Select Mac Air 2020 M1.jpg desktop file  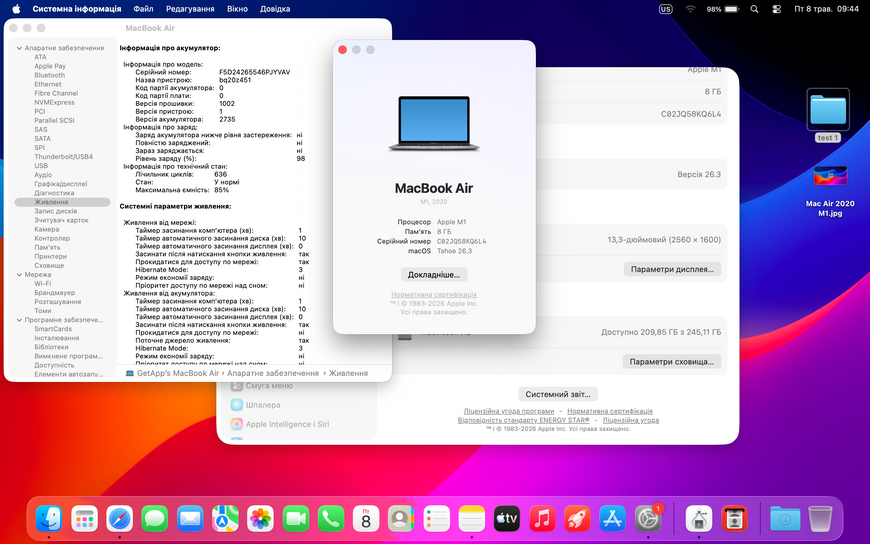pyautogui.click(x=830, y=192)
